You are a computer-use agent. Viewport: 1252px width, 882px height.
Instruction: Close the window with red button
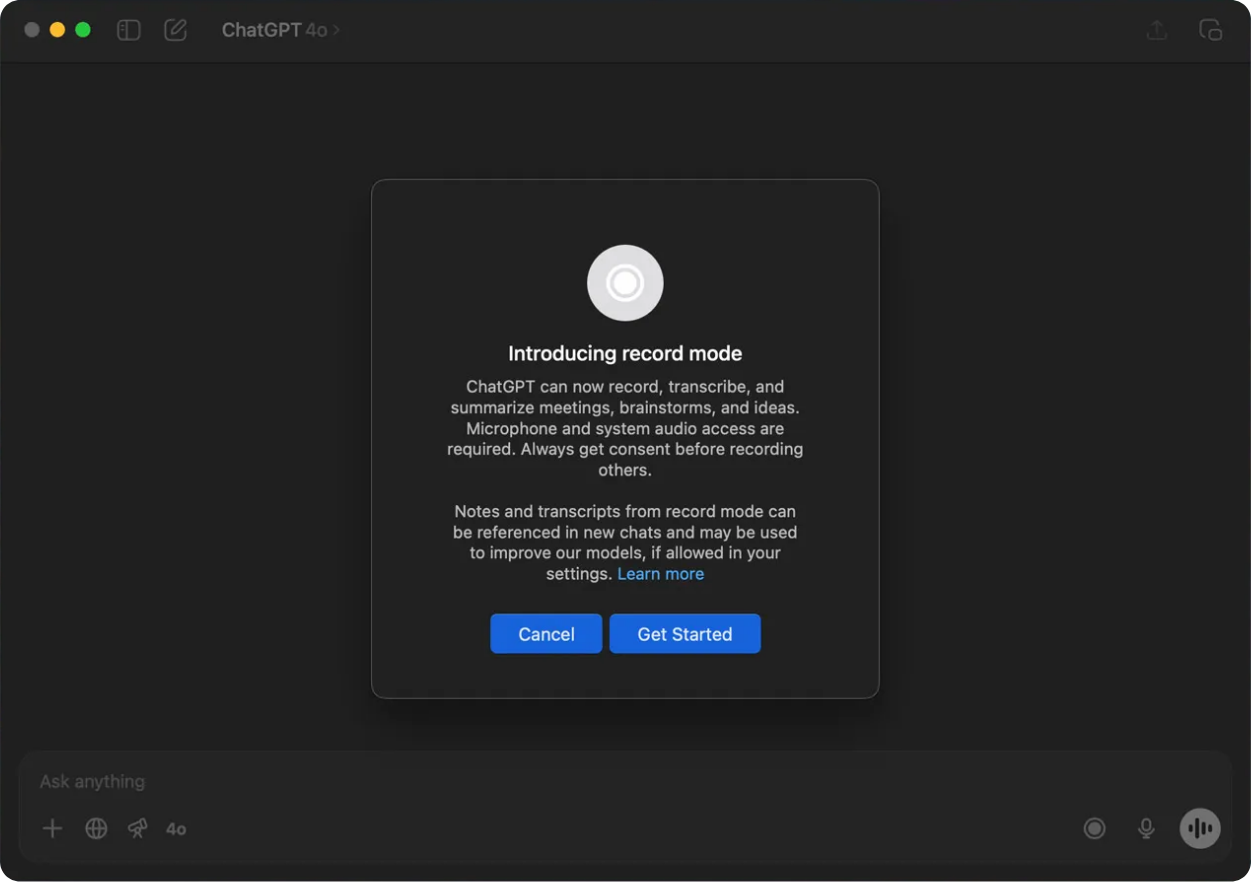click(32, 30)
